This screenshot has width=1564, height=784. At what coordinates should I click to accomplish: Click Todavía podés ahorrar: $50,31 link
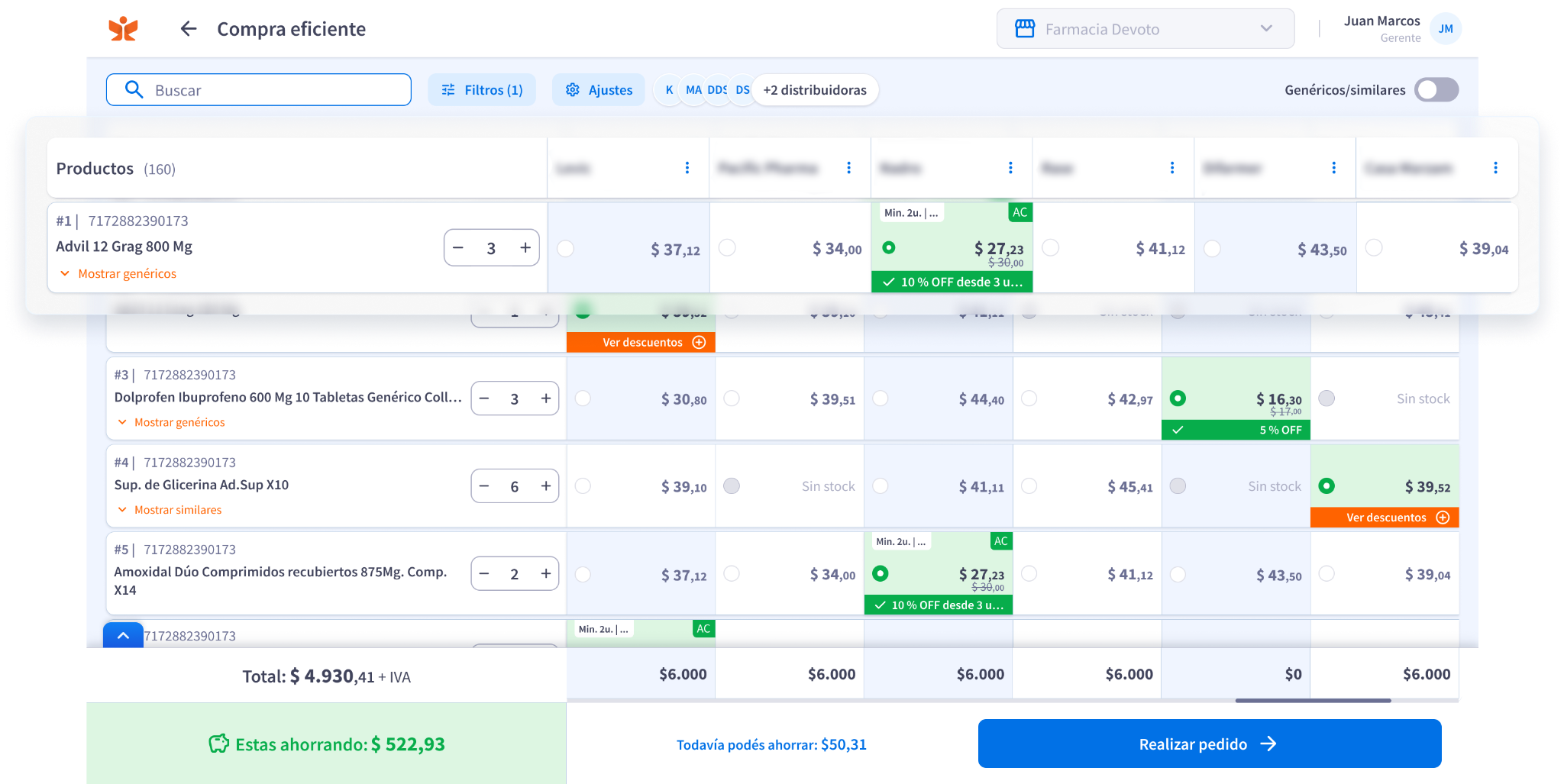coord(771,744)
